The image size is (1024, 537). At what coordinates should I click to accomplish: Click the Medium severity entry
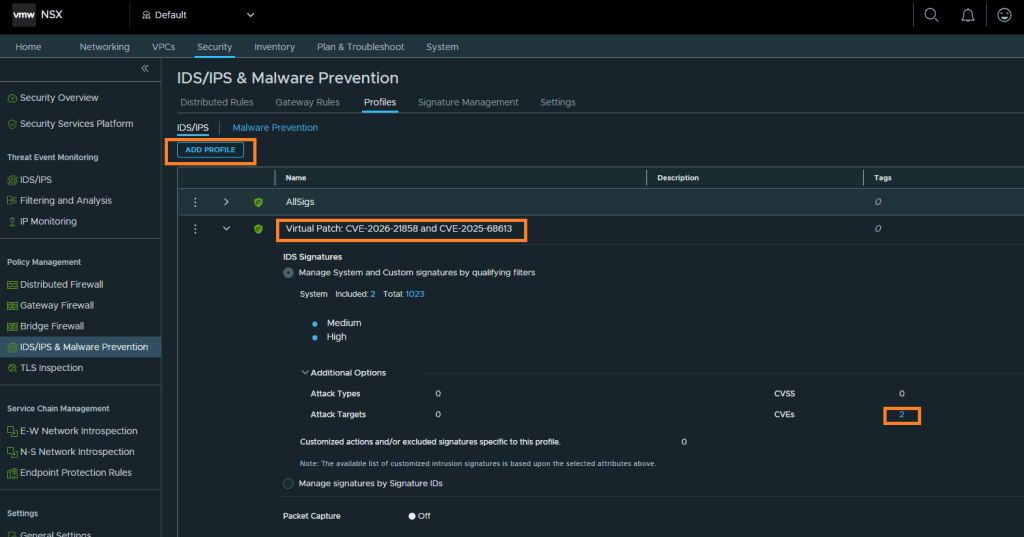coord(344,323)
